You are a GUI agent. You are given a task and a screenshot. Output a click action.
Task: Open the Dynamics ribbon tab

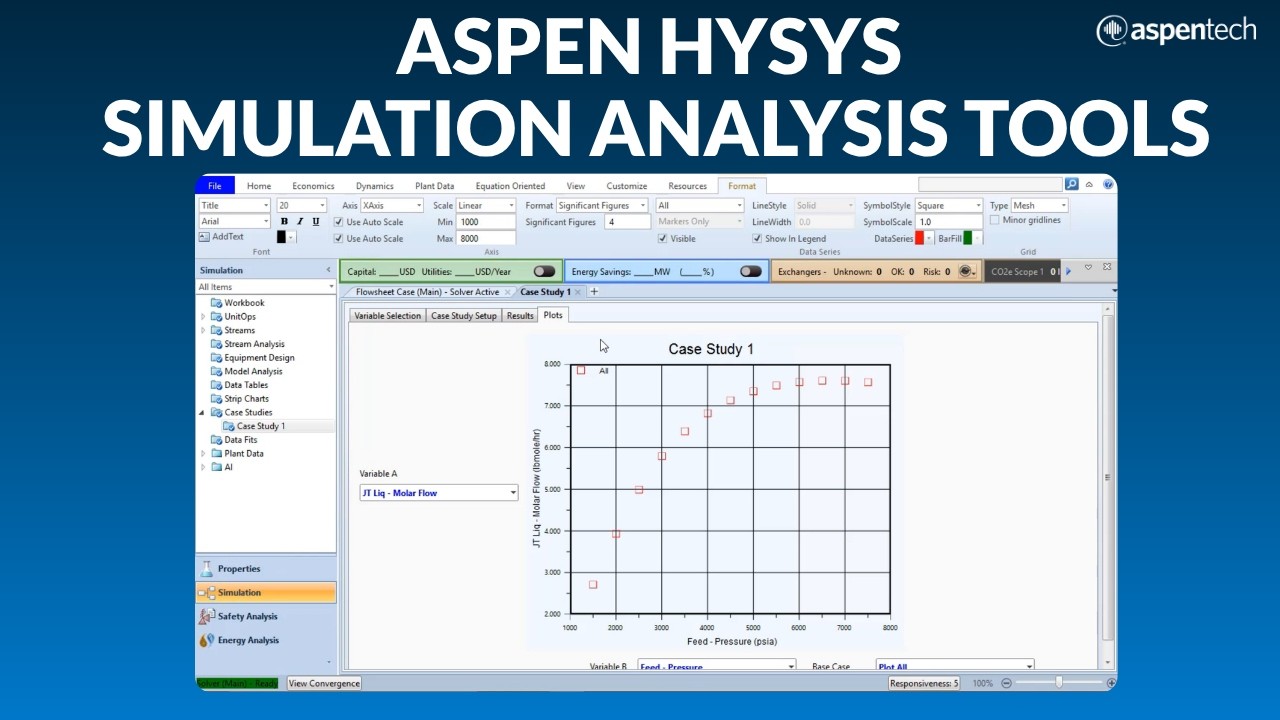coord(375,186)
